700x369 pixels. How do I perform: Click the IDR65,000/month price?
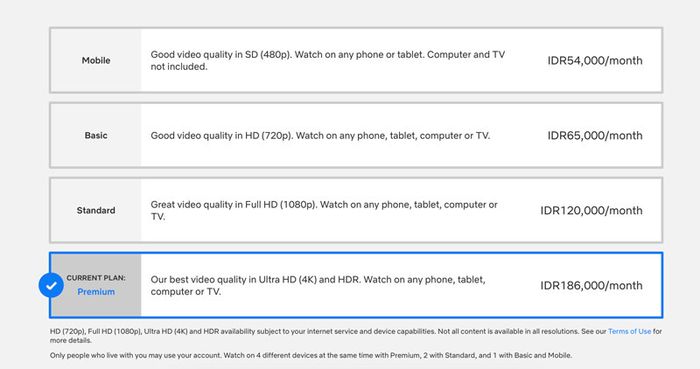pyautogui.click(x=595, y=136)
